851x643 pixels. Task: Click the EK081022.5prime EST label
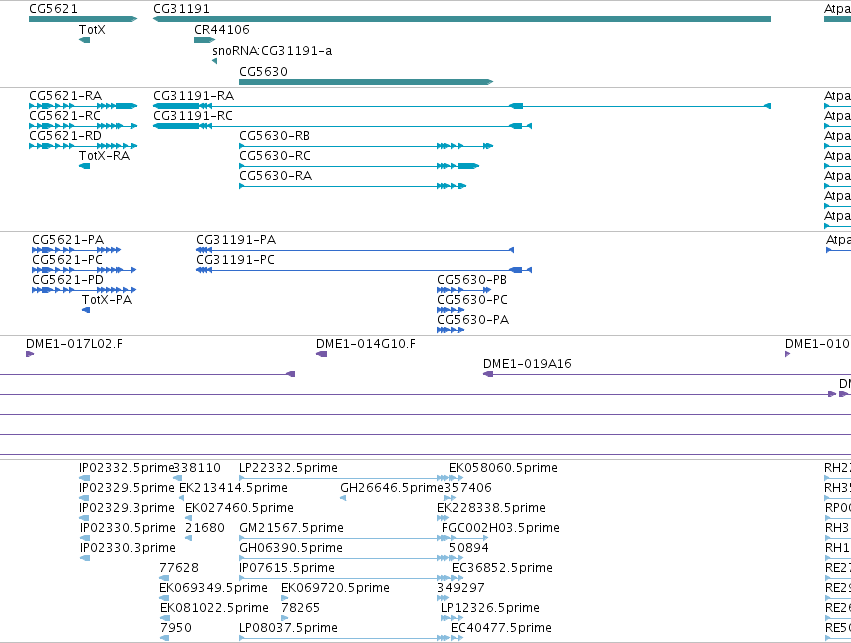click(214, 609)
